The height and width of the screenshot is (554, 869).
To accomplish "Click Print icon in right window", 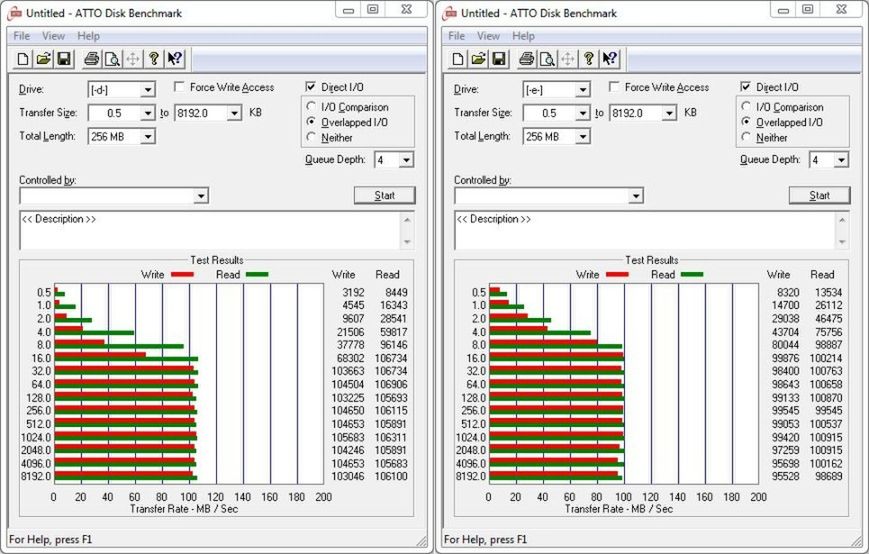I will [526, 59].
